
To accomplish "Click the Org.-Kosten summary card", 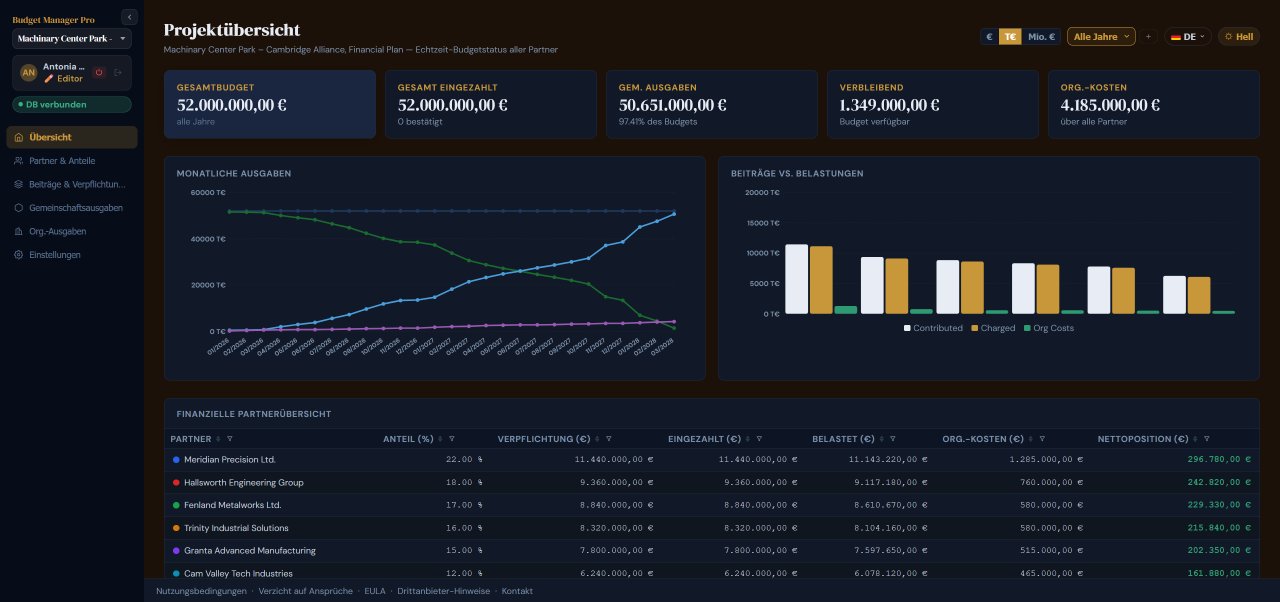I will pyautogui.click(x=1154, y=104).
